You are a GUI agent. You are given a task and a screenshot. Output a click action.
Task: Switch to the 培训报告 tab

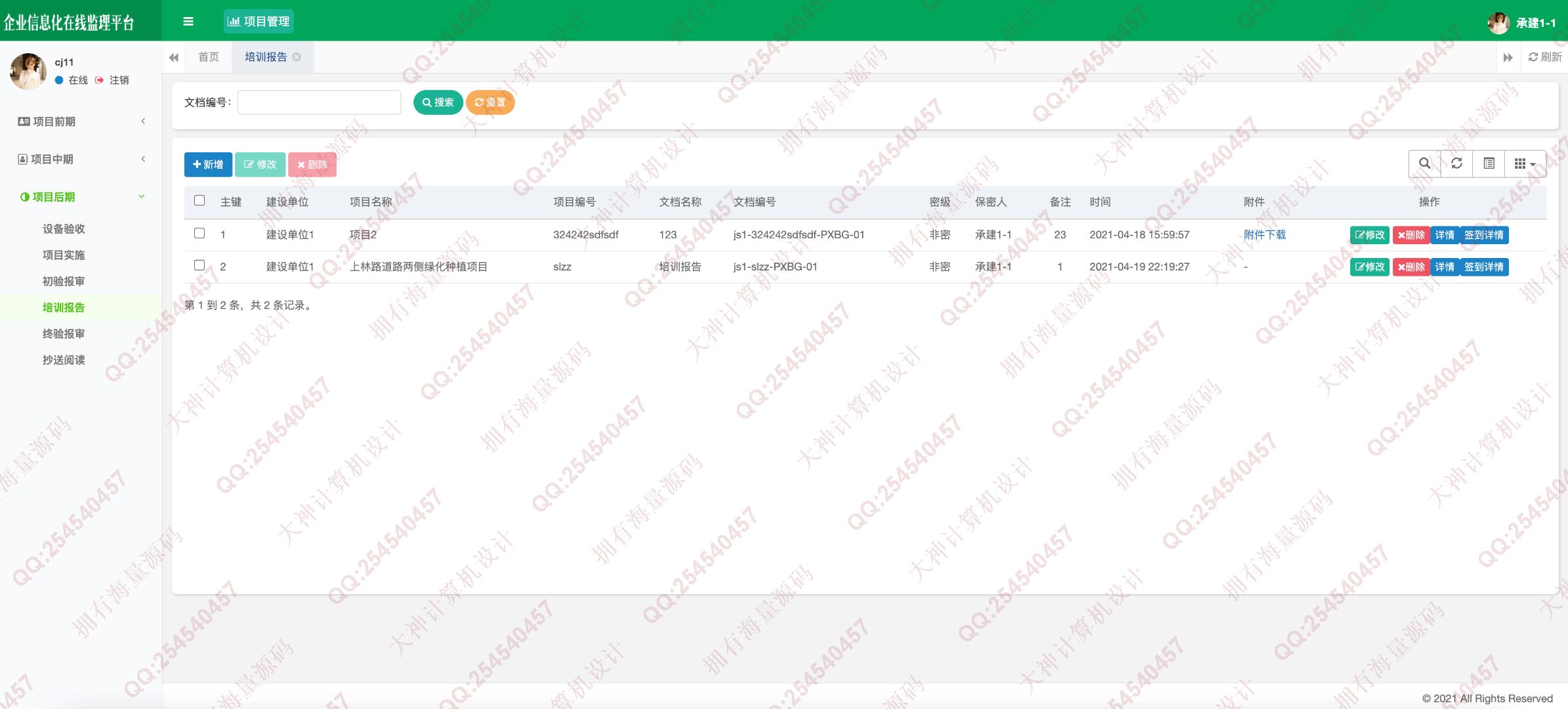pos(266,57)
